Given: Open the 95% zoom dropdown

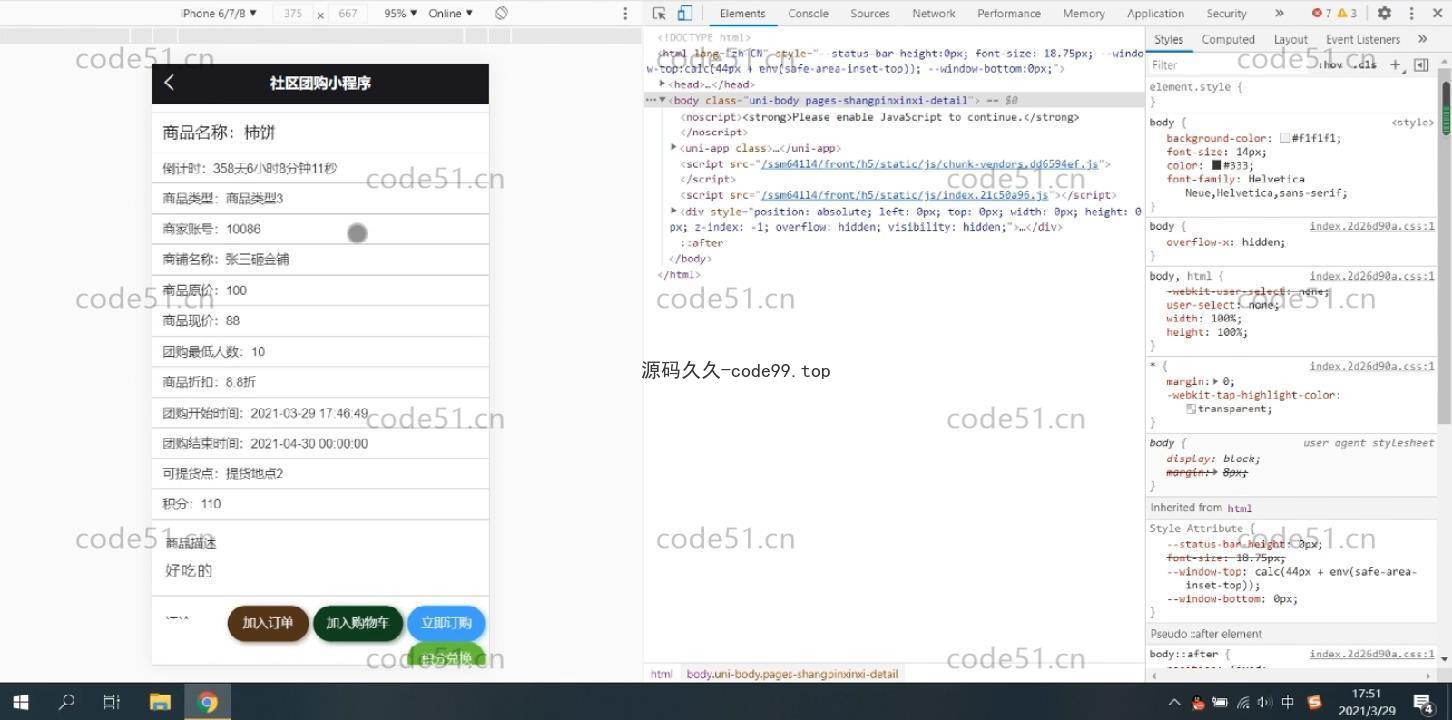Looking at the screenshot, I should click(401, 13).
